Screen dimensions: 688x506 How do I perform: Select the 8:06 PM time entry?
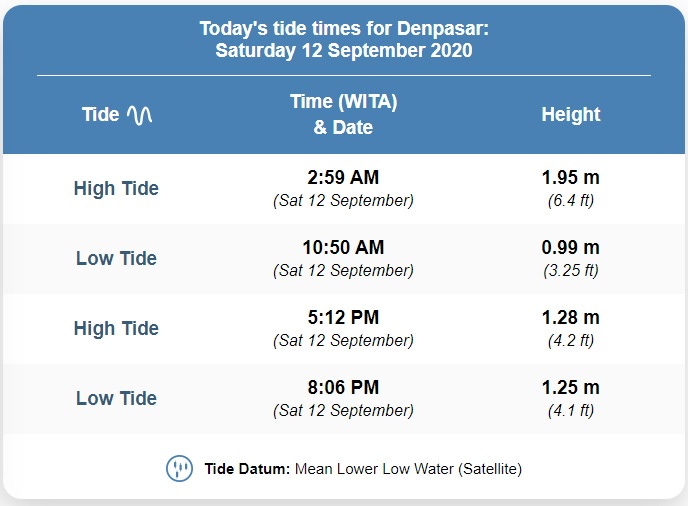[343, 387]
